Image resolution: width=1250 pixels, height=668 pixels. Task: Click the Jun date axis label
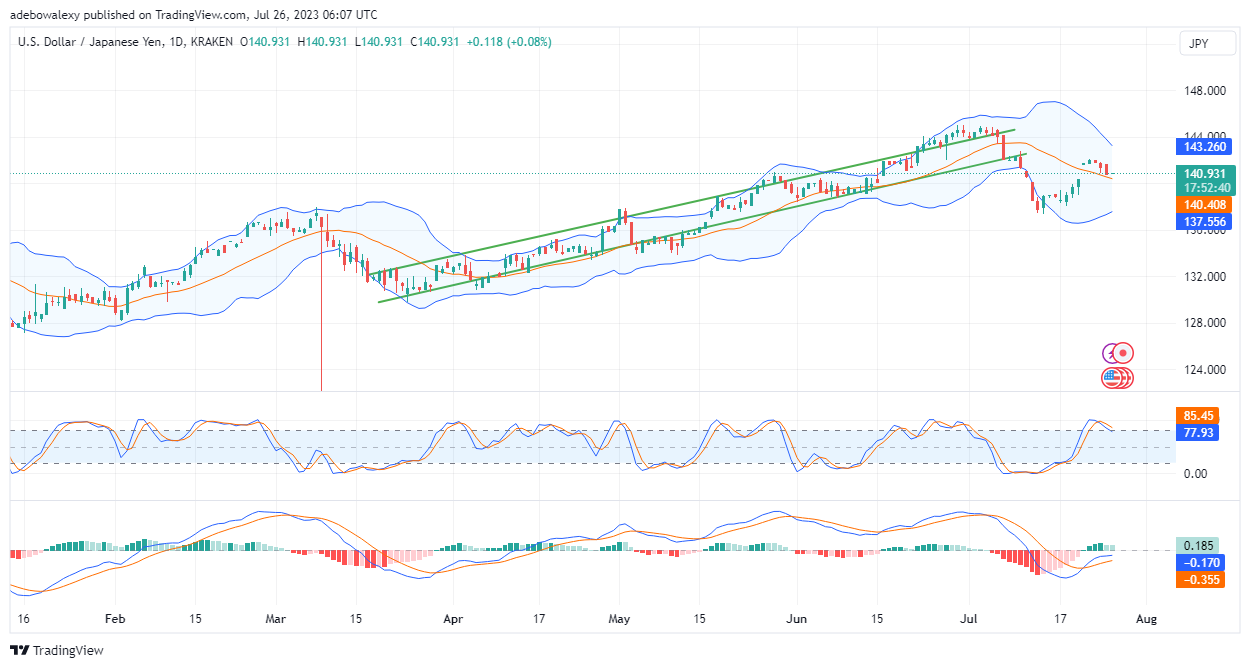[x=796, y=619]
